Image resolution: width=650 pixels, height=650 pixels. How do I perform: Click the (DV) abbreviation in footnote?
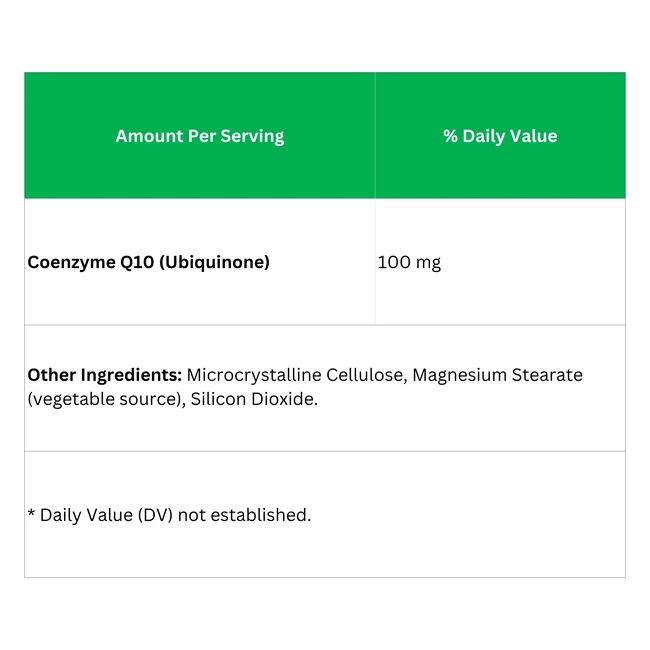155,515
